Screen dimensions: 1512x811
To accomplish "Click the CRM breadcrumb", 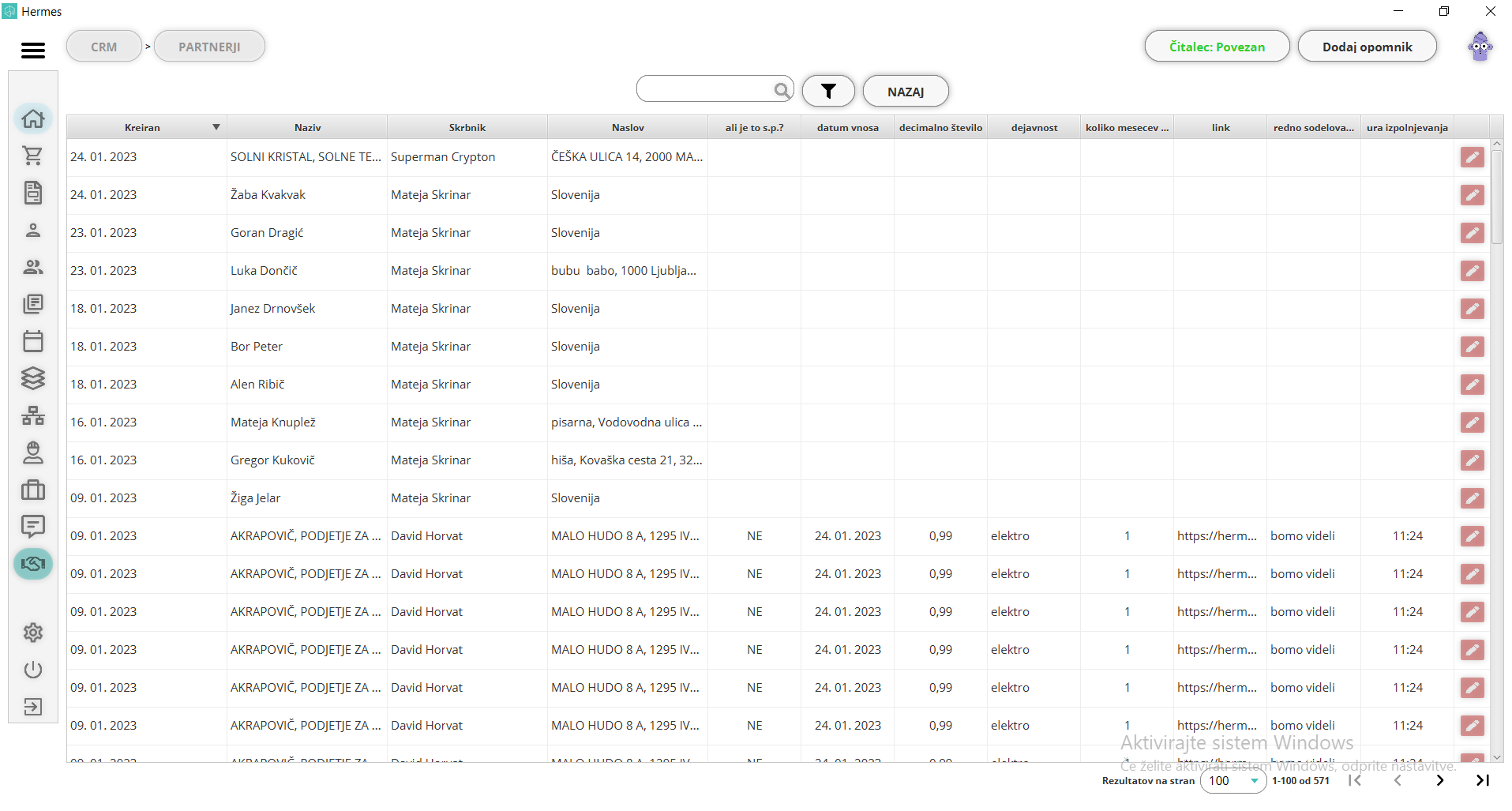I will click(x=104, y=47).
